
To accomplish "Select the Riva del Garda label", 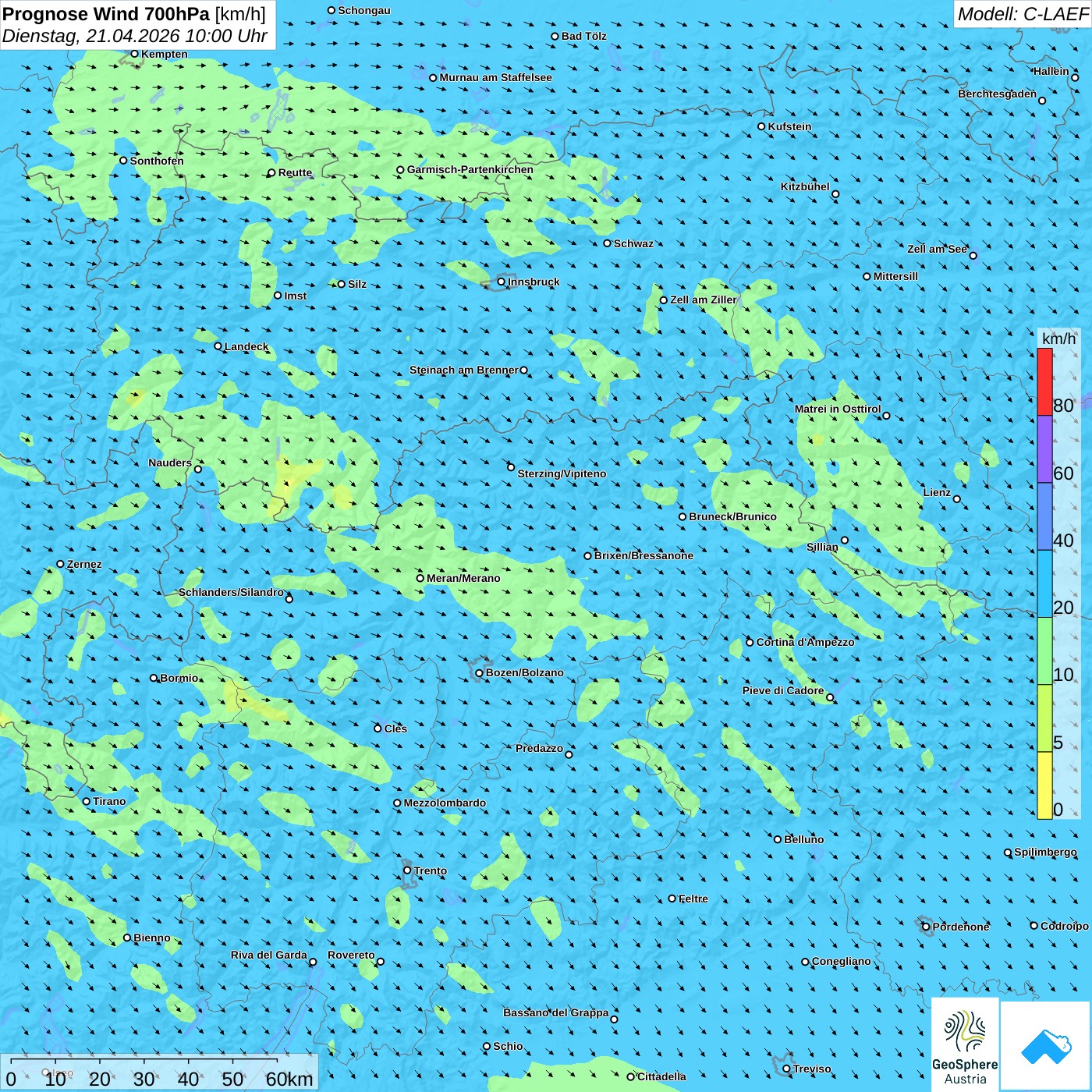I will tap(269, 955).
